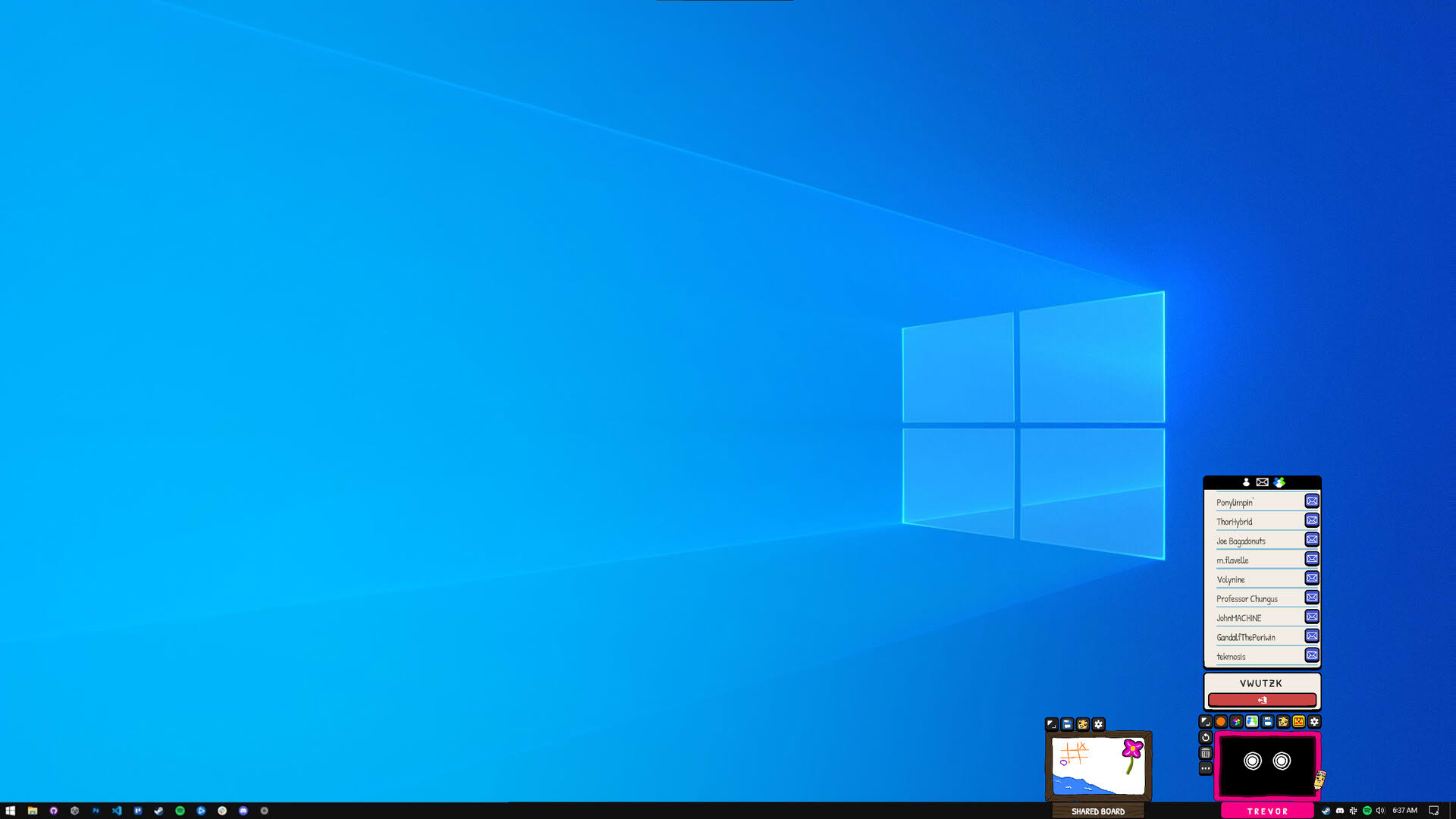Image resolution: width=1456 pixels, height=819 pixels.
Task: Click the mail icon for Professor Chungus
Action: (1312, 598)
